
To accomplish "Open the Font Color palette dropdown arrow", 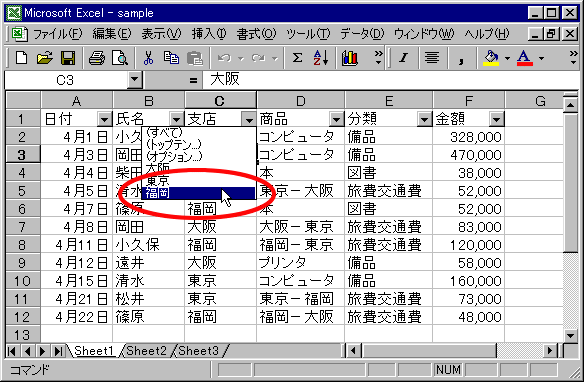I will coord(541,58).
